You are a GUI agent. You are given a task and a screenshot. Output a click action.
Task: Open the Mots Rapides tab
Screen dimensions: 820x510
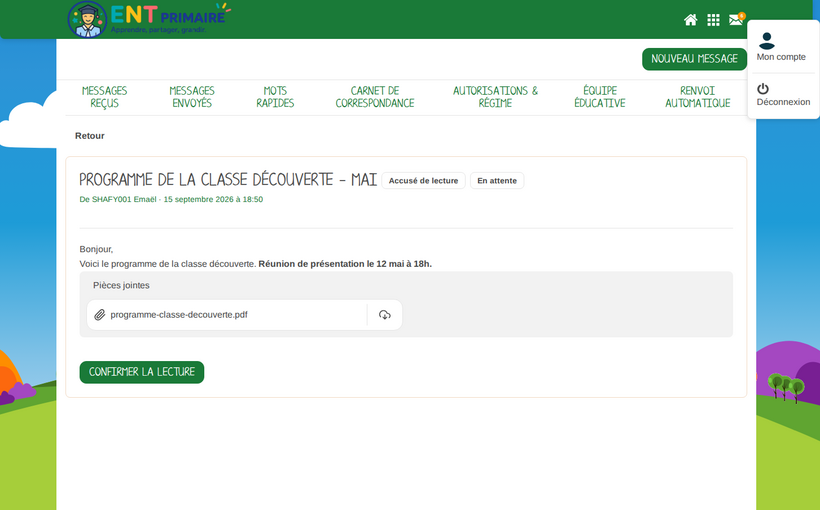[x=275, y=97]
